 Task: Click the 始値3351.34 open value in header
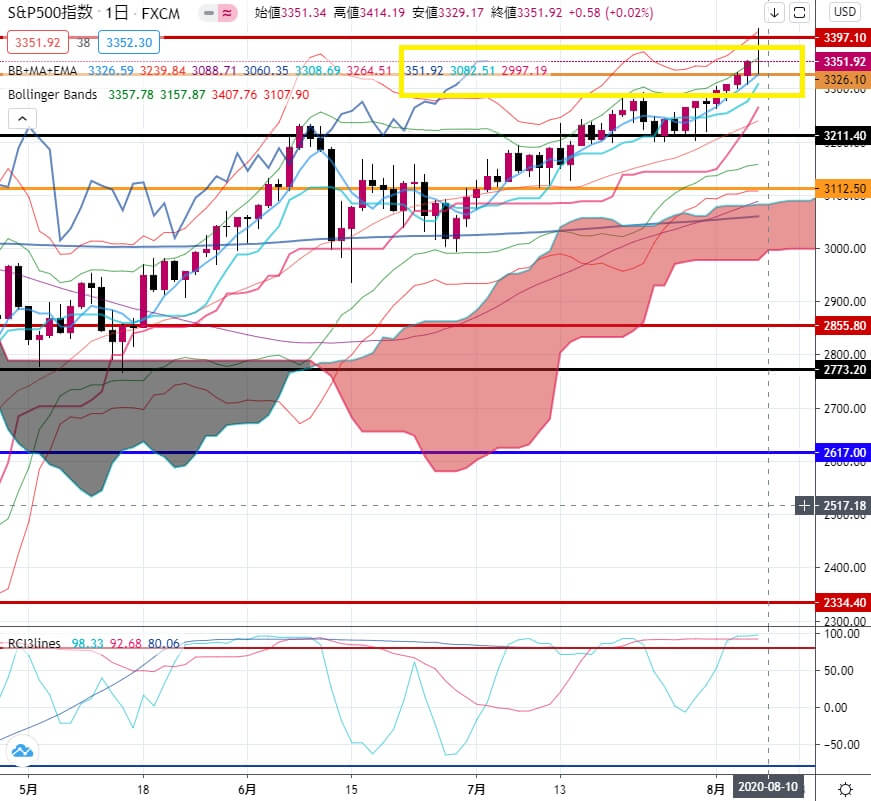290,12
